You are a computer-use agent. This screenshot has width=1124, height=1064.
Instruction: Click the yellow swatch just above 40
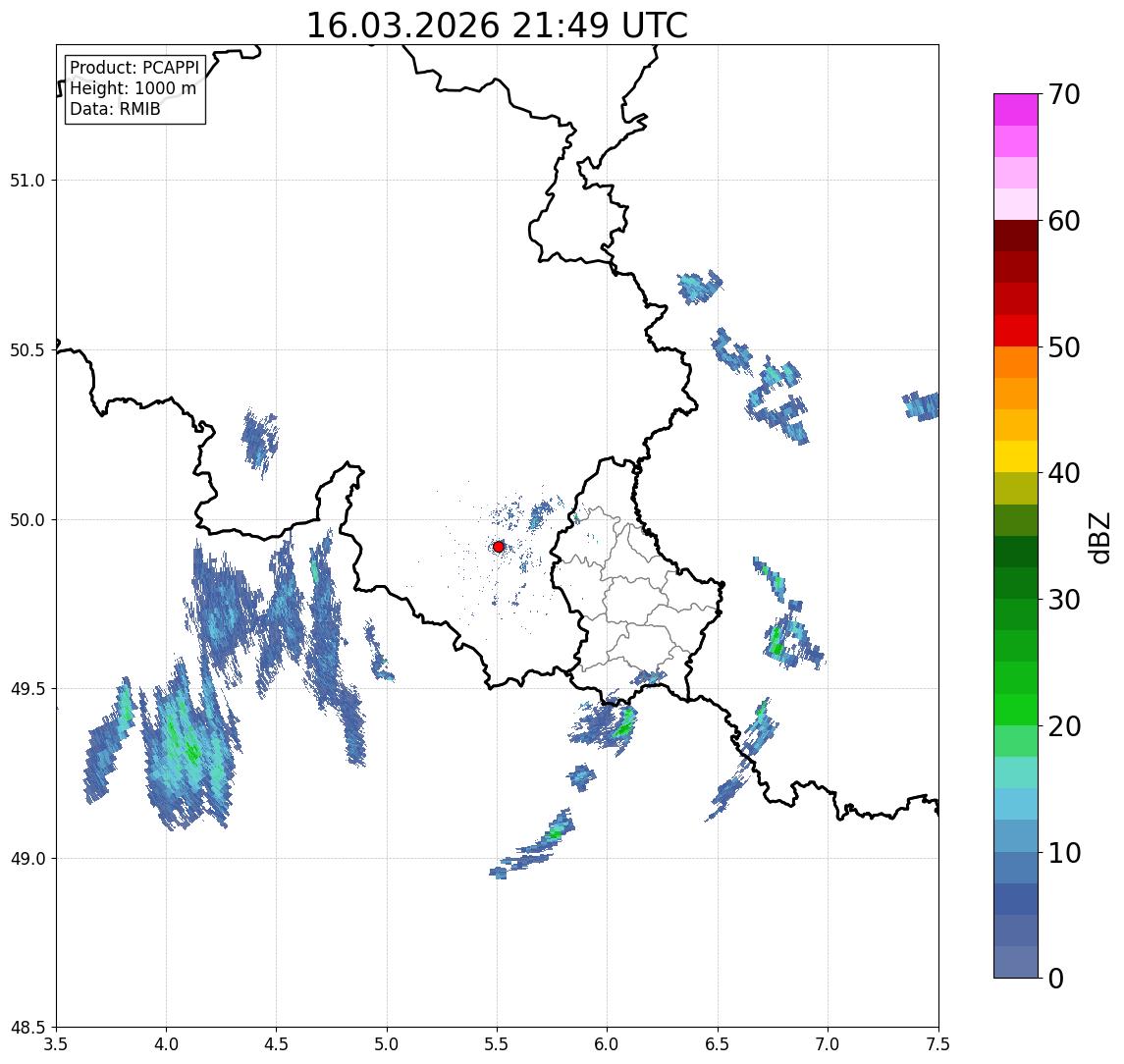click(x=1016, y=456)
